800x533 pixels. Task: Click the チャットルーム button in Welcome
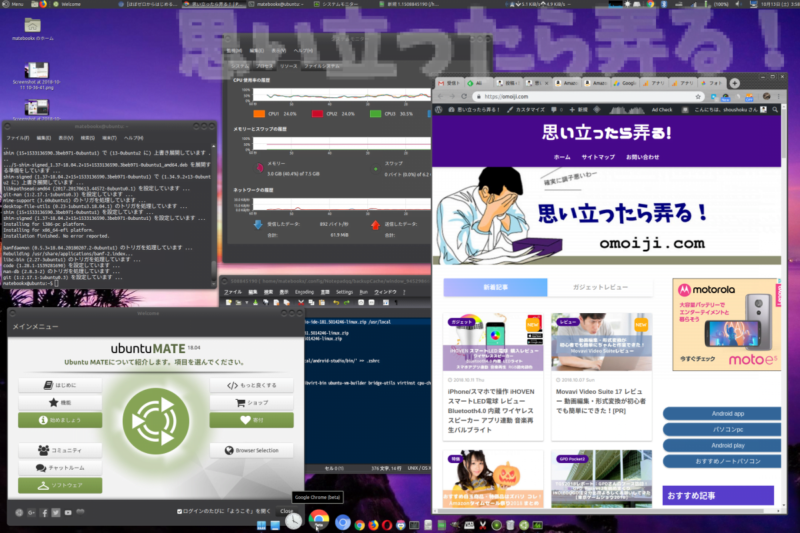(x=60, y=468)
